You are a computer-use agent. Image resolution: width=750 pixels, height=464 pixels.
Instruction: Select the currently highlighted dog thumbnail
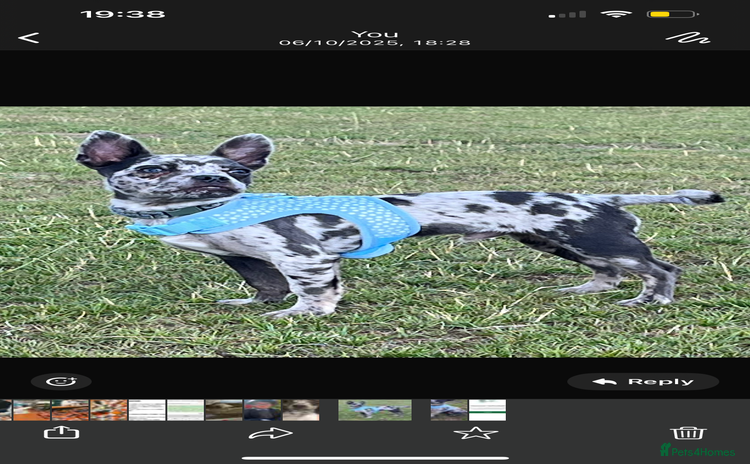[374, 409]
